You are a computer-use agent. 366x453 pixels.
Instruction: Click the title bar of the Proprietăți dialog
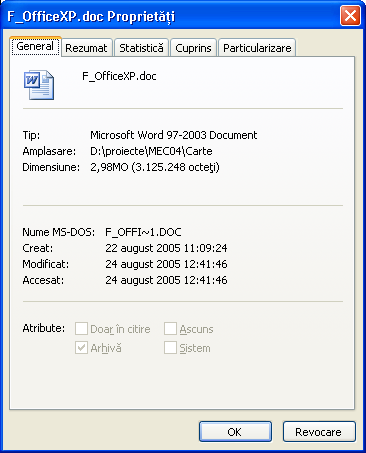170,16
